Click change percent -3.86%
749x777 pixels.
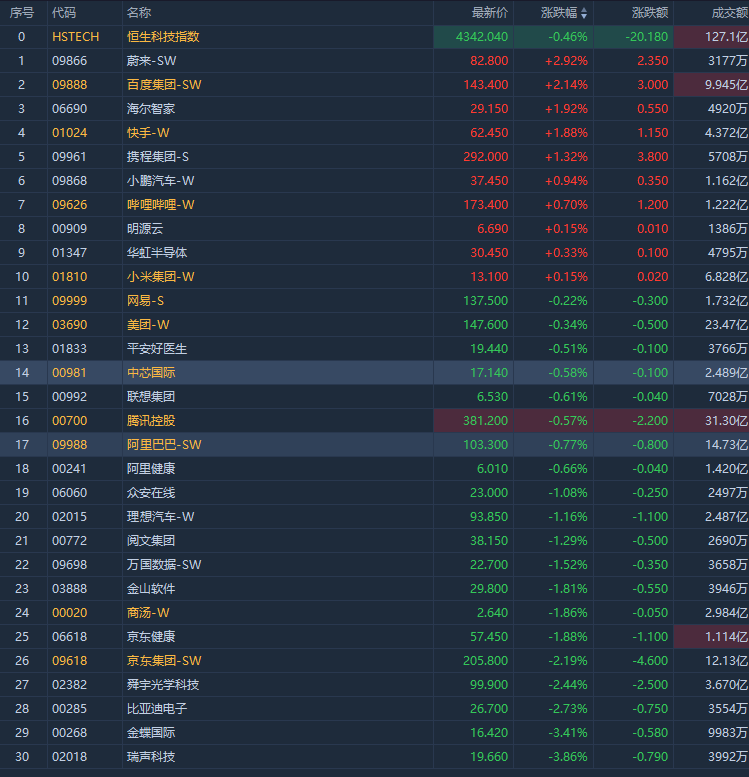pos(568,757)
